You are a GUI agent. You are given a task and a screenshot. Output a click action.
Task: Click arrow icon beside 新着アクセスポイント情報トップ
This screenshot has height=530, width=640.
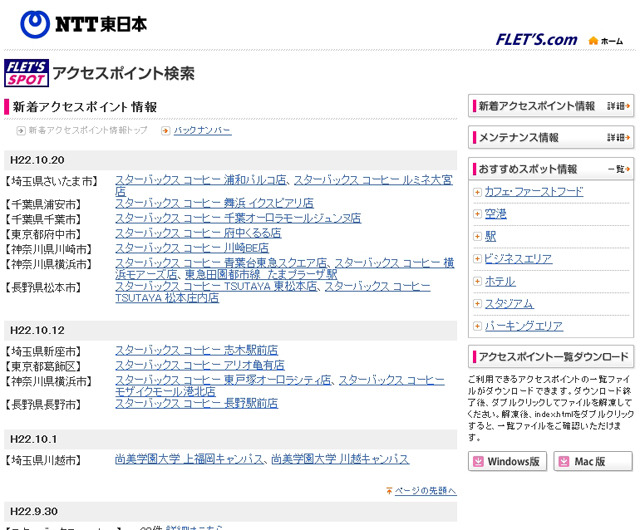tap(20, 131)
